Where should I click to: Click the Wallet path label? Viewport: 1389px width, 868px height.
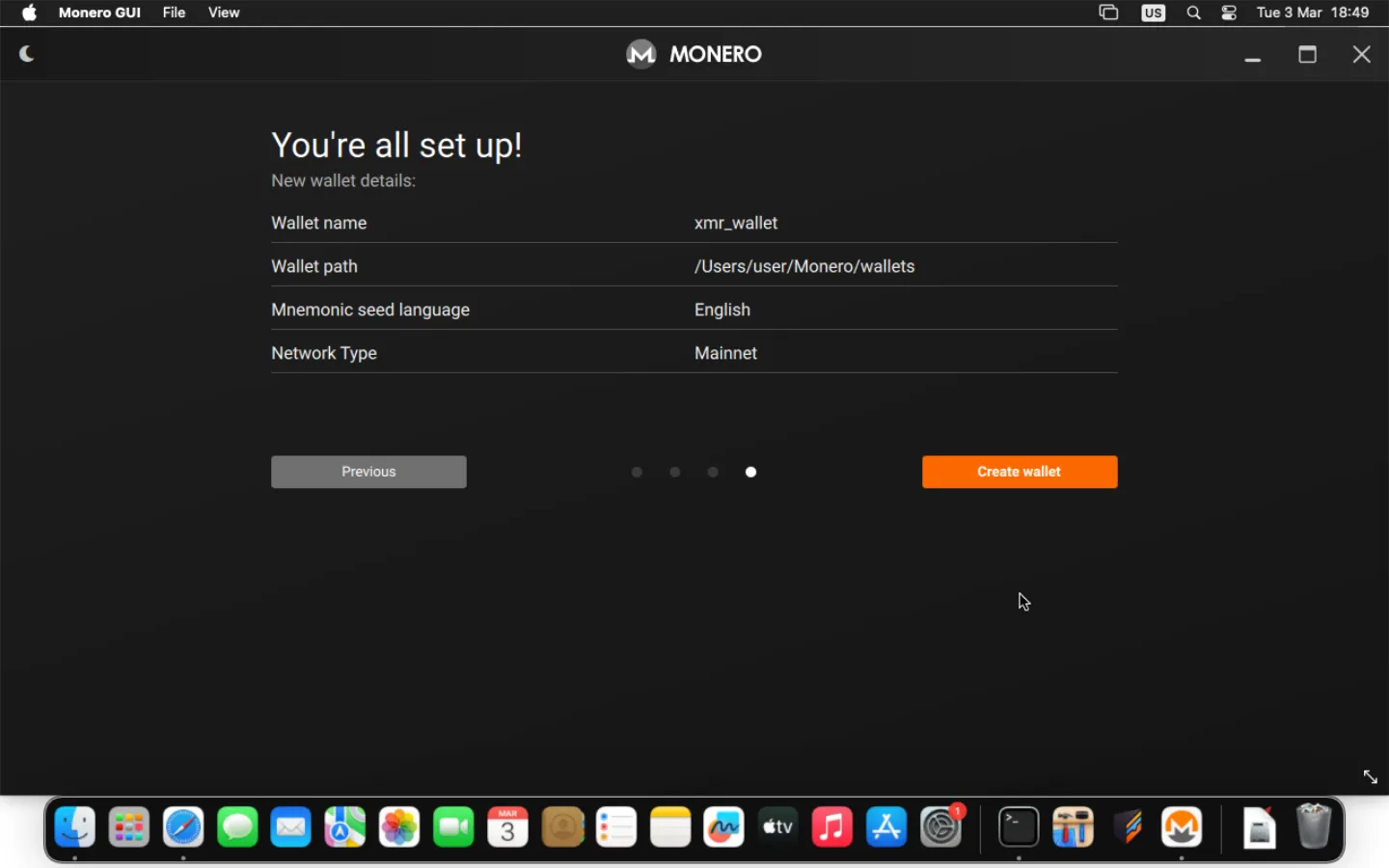314,266
